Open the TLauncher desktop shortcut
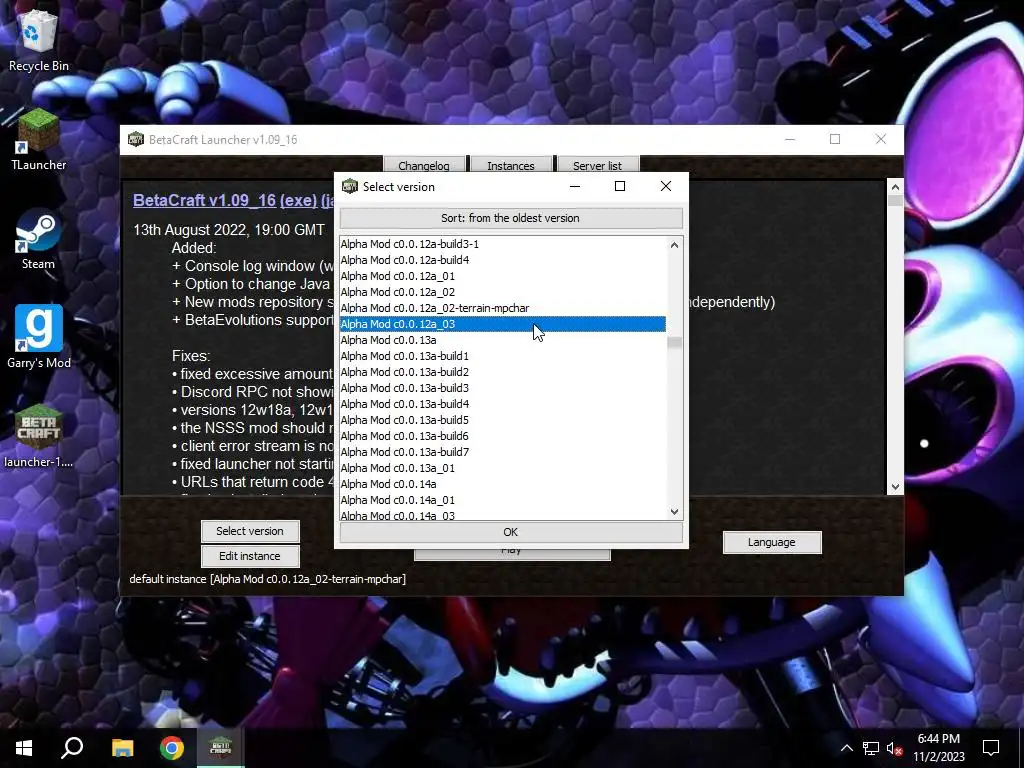The image size is (1024, 768). click(x=39, y=140)
